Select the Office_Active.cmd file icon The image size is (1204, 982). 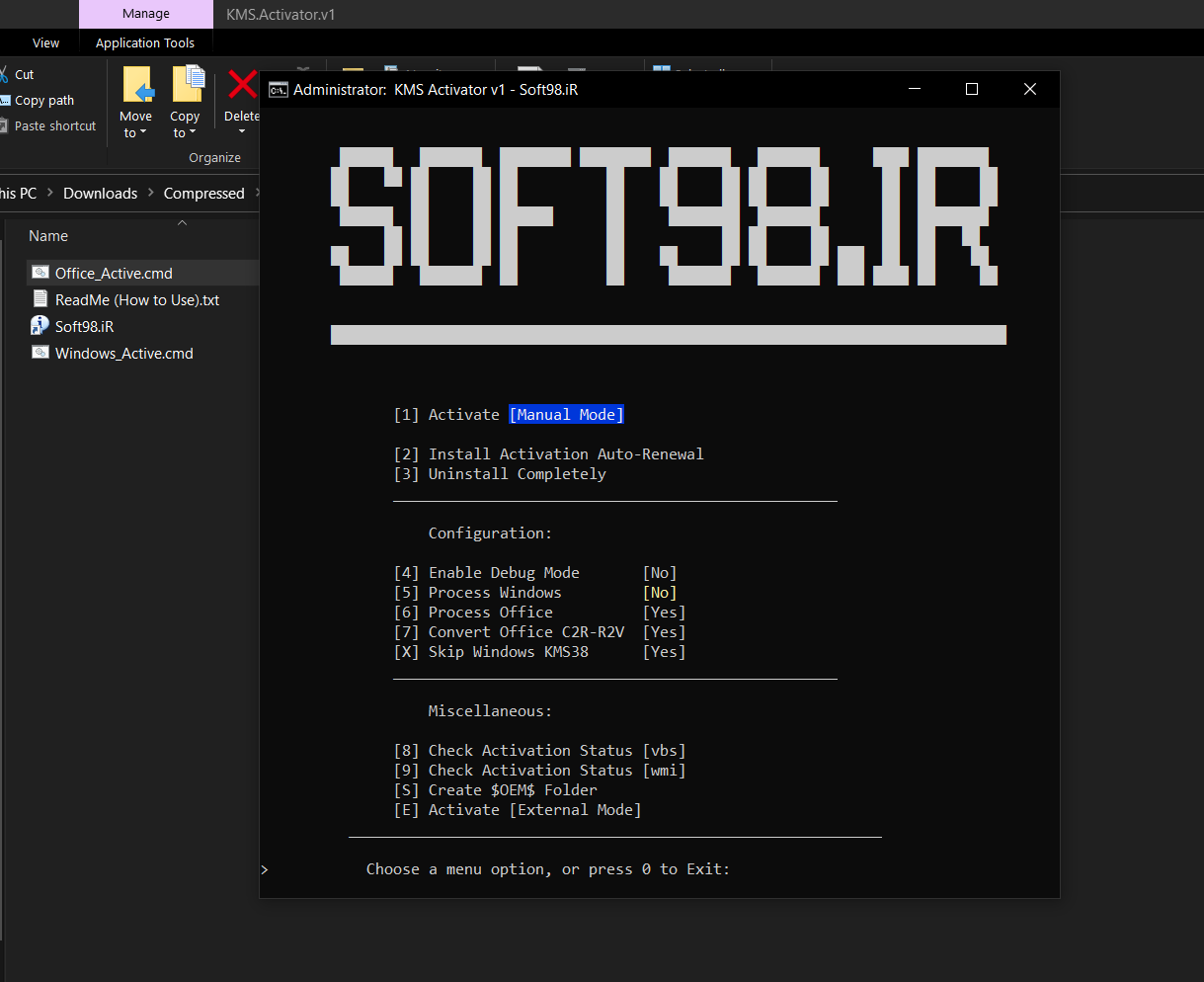40,273
